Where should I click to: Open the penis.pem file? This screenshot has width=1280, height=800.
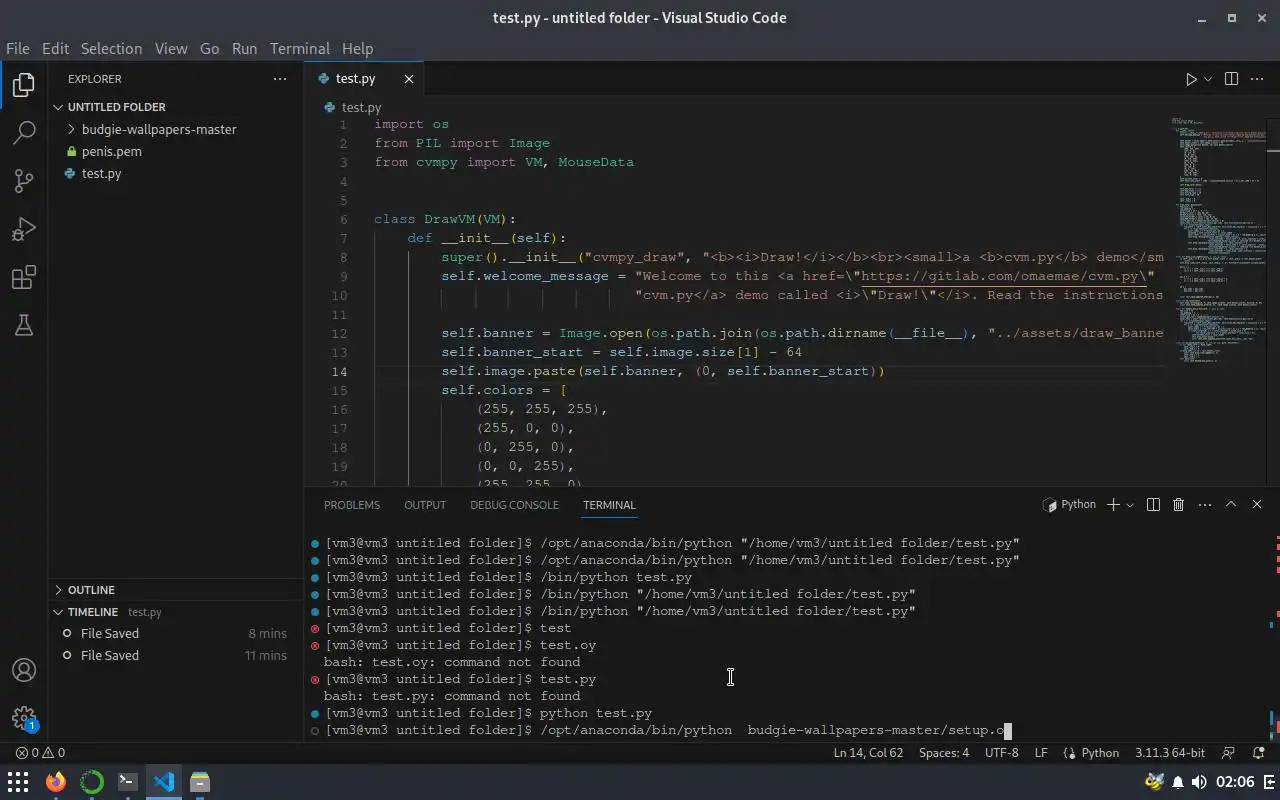point(112,151)
